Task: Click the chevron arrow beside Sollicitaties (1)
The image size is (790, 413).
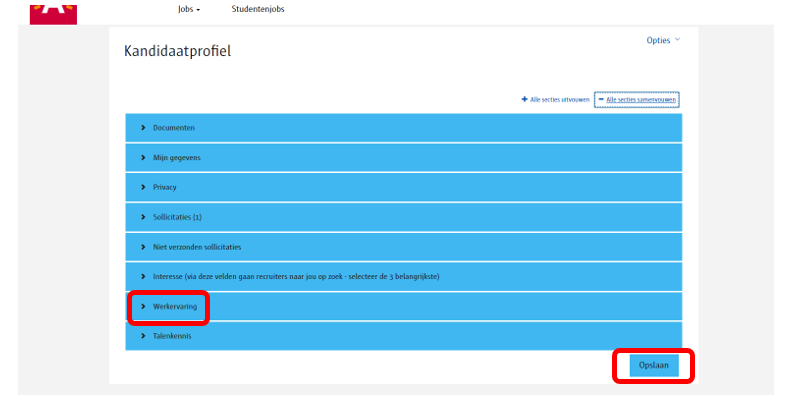Action: click(143, 217)
